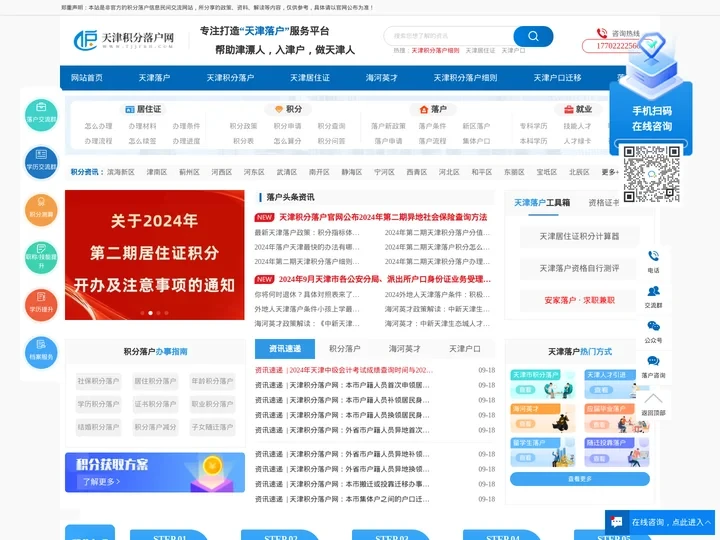The image size is (720, 540).
Task: Switch to the 资讯速递 tab
Action: [285, 349]
